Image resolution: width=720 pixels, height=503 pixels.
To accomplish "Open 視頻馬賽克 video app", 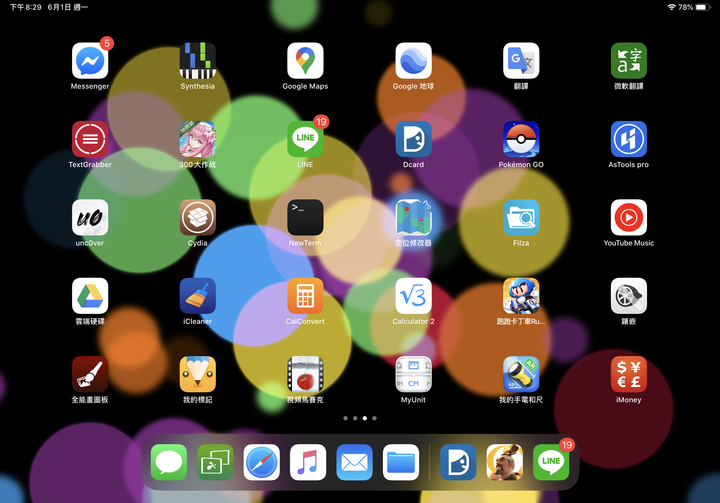I will (x=305, y=374).
